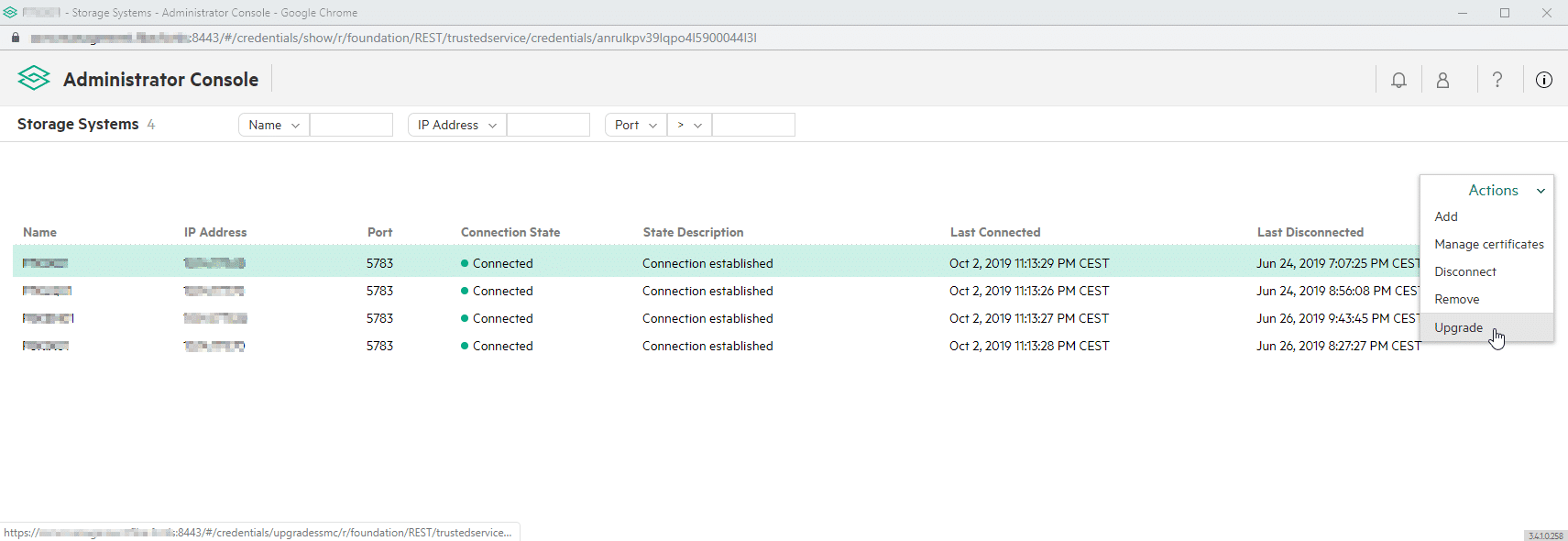
Task: Focus the Name filter text field
Action: [x=351, y=125]
